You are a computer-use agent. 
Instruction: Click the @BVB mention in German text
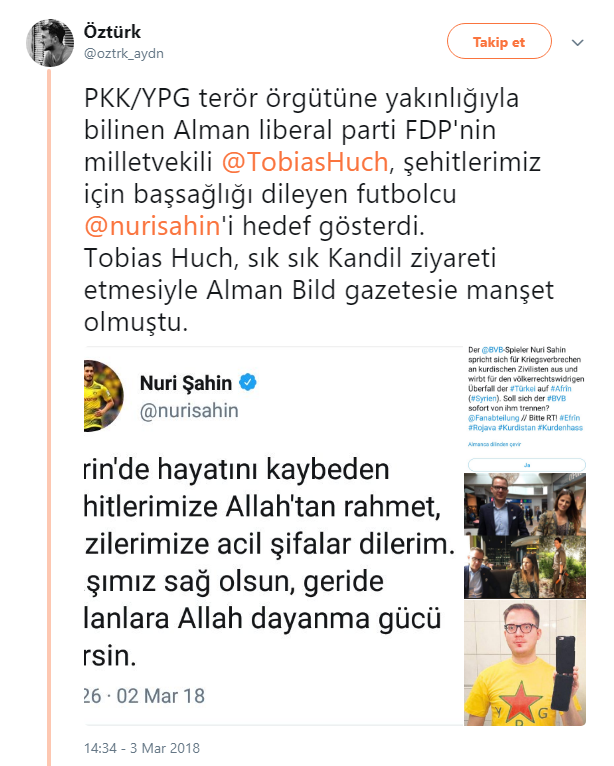click(x=492, y=350)
